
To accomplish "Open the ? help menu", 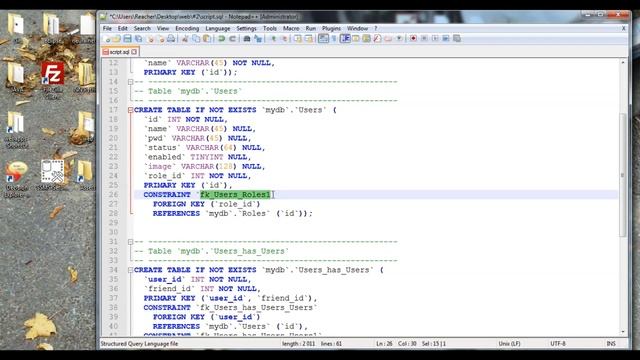I will pos(376,28).
